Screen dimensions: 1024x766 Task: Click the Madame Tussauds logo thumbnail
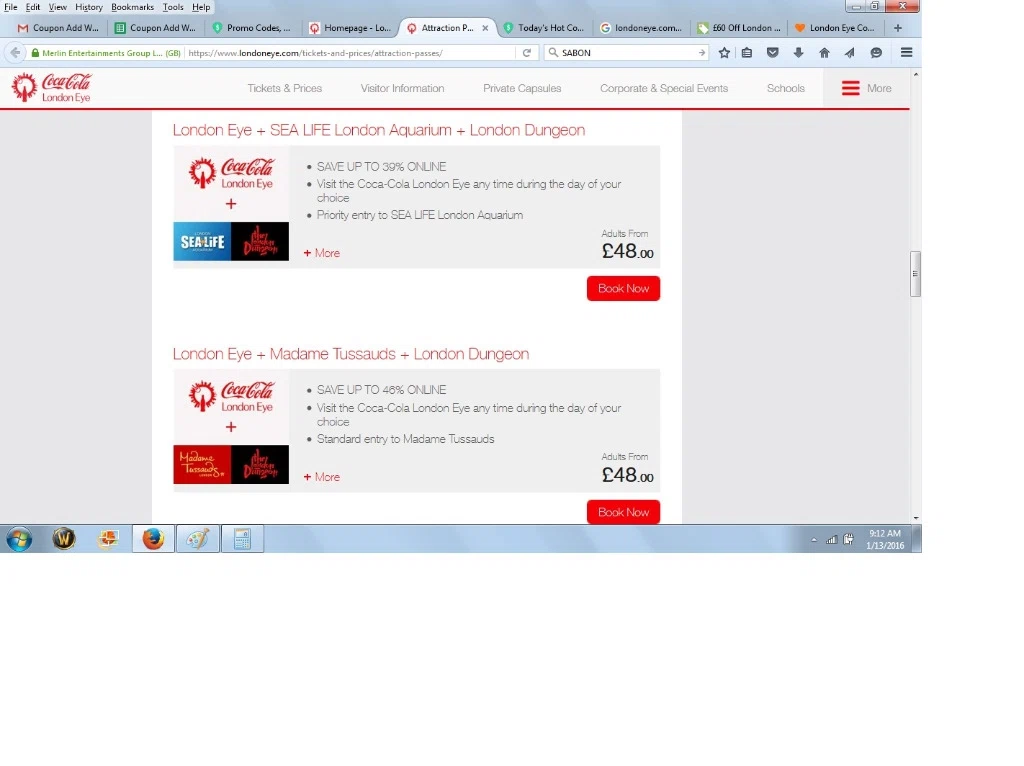tap(202, 465)
